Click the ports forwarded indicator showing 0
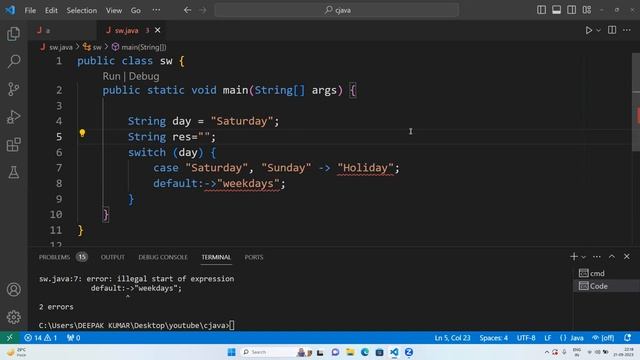Screen dimensions: 640x360 (73, 338)
